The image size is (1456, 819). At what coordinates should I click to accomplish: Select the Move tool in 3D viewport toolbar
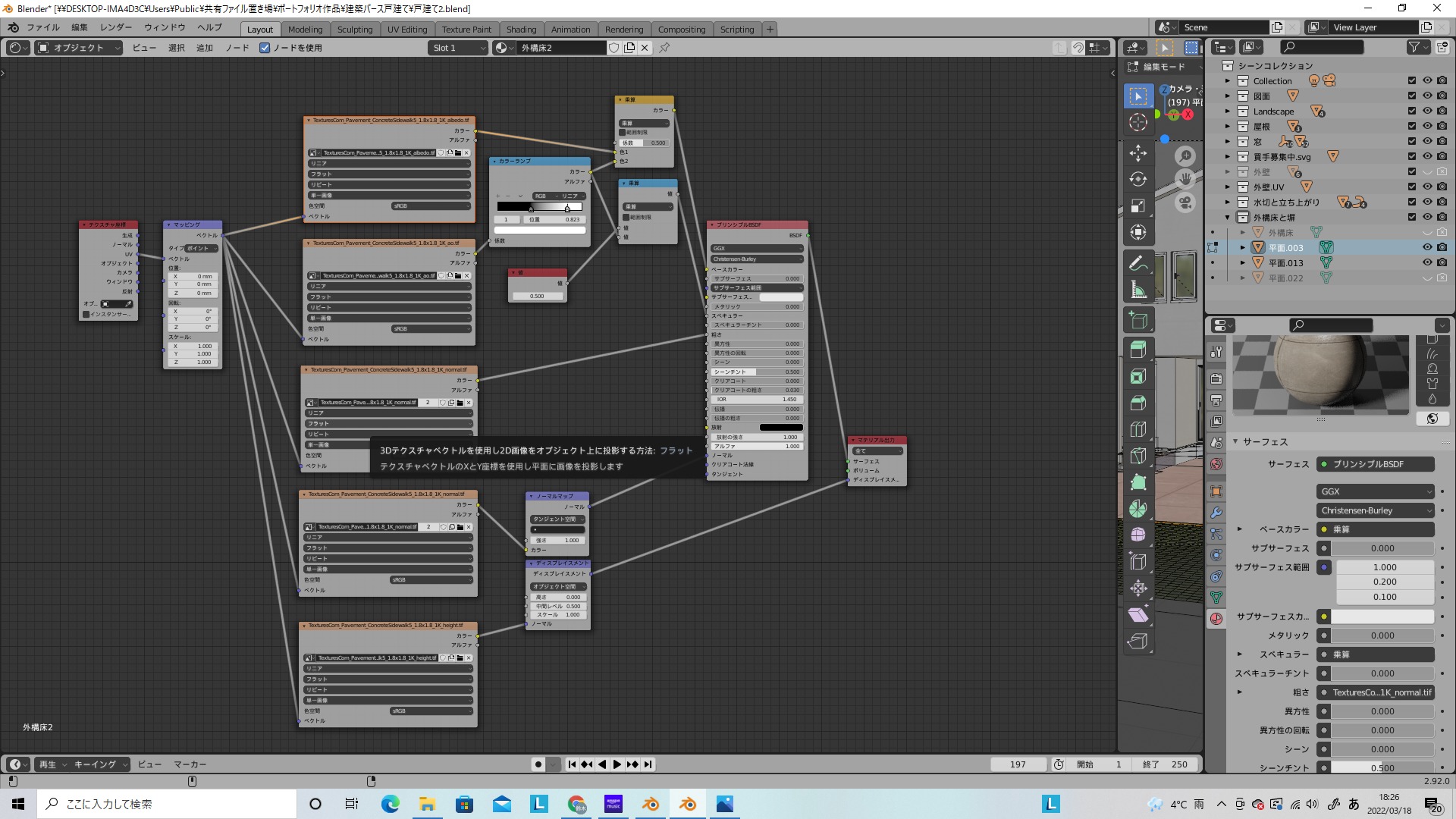pos(1137,152)
